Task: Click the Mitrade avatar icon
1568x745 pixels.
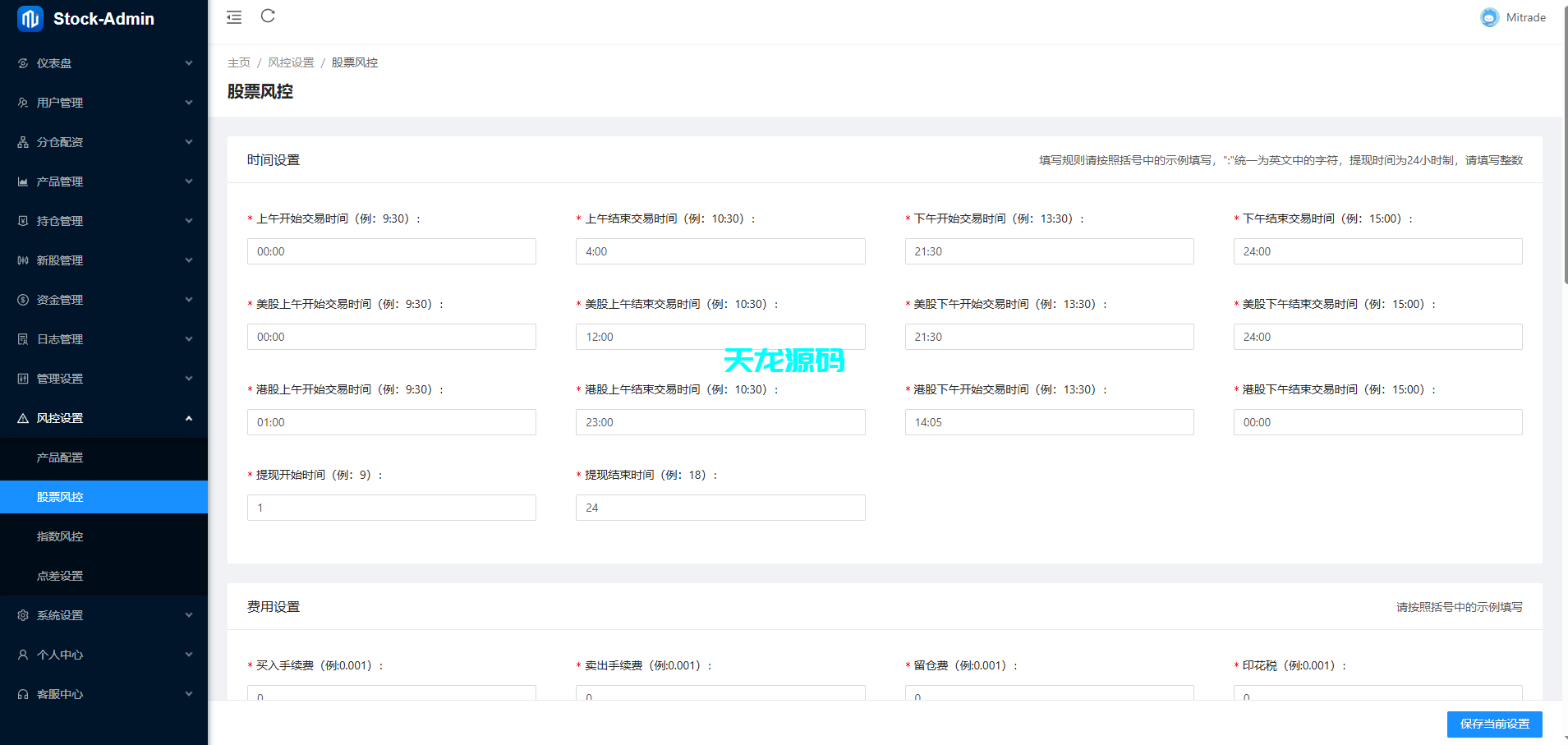Action: coord(1489,17)
